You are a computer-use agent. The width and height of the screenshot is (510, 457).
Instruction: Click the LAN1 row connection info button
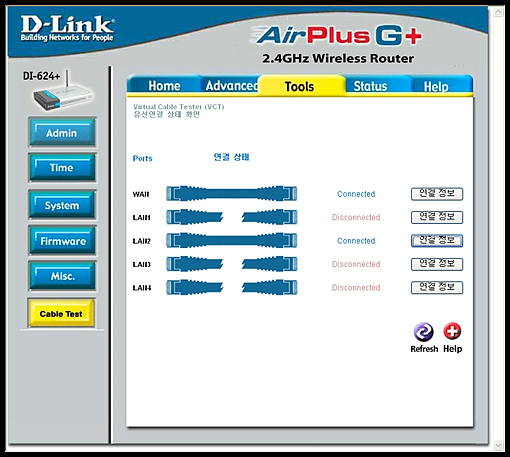[437, 217]
